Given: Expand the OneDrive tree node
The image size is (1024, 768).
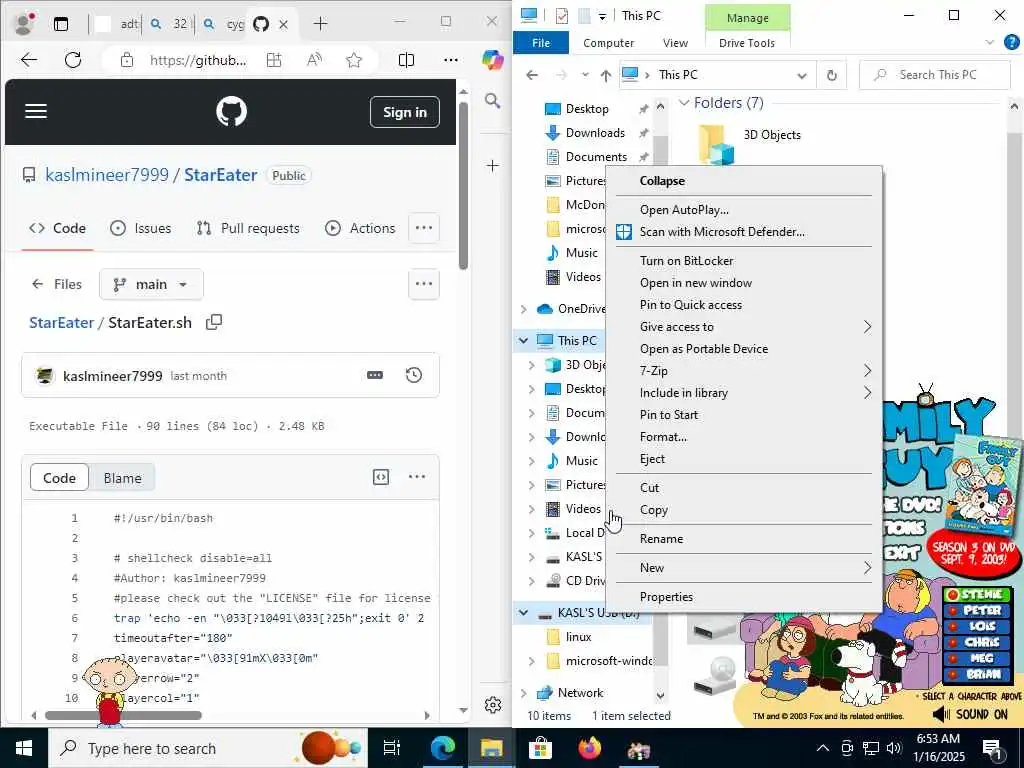Looking at the screenshot, I should pyautogui.click(x=524, y=309).
